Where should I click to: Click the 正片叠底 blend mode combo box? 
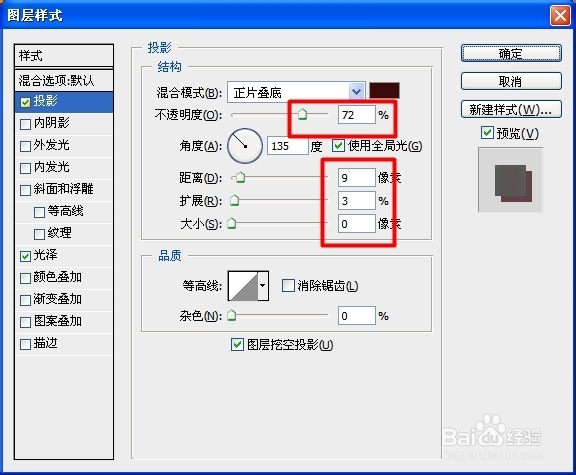[x=296, y=91]
